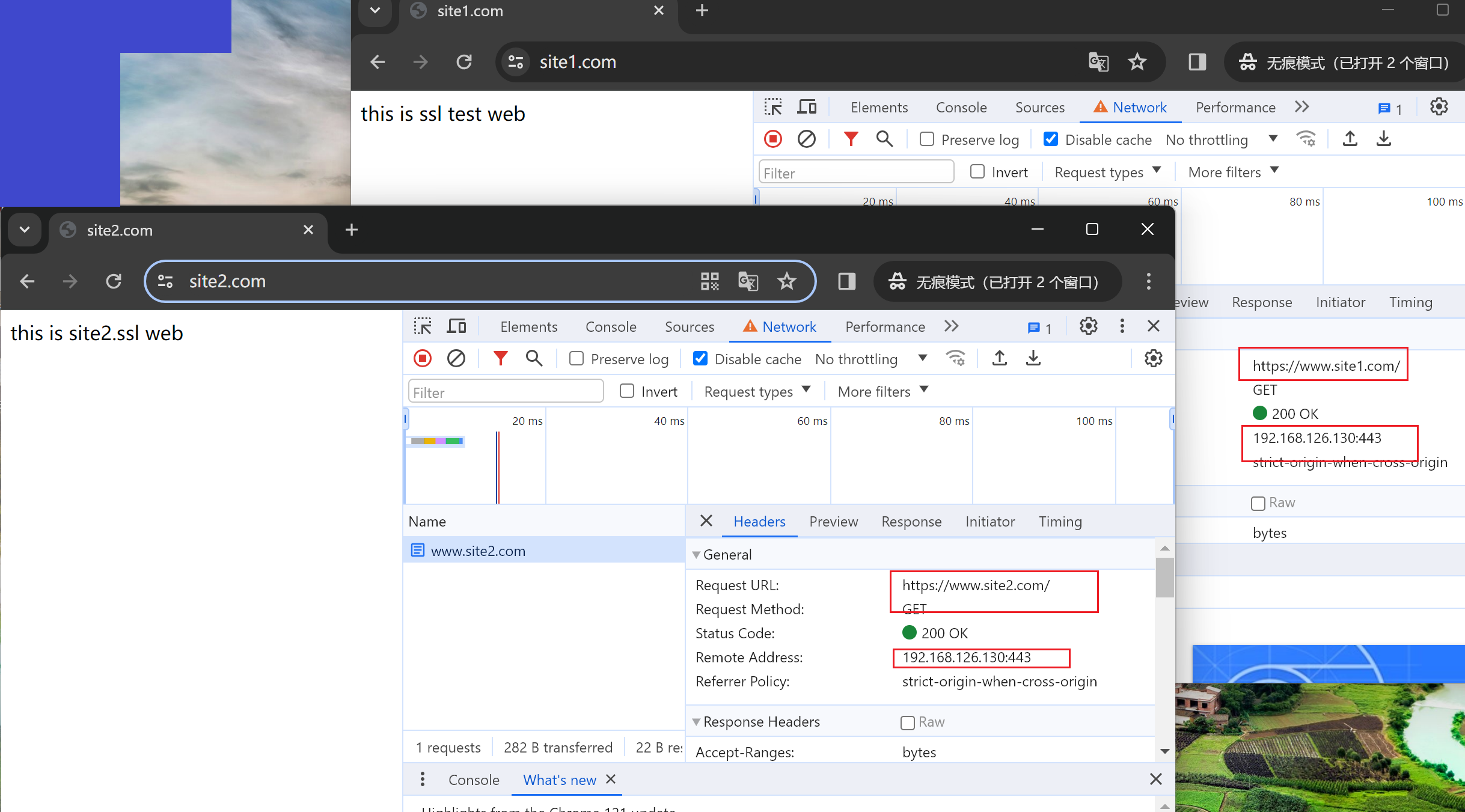This screenshot has width=1465, height=812.
Task: Check the Raw checkbox beside Response Headers
Action: 908,722
